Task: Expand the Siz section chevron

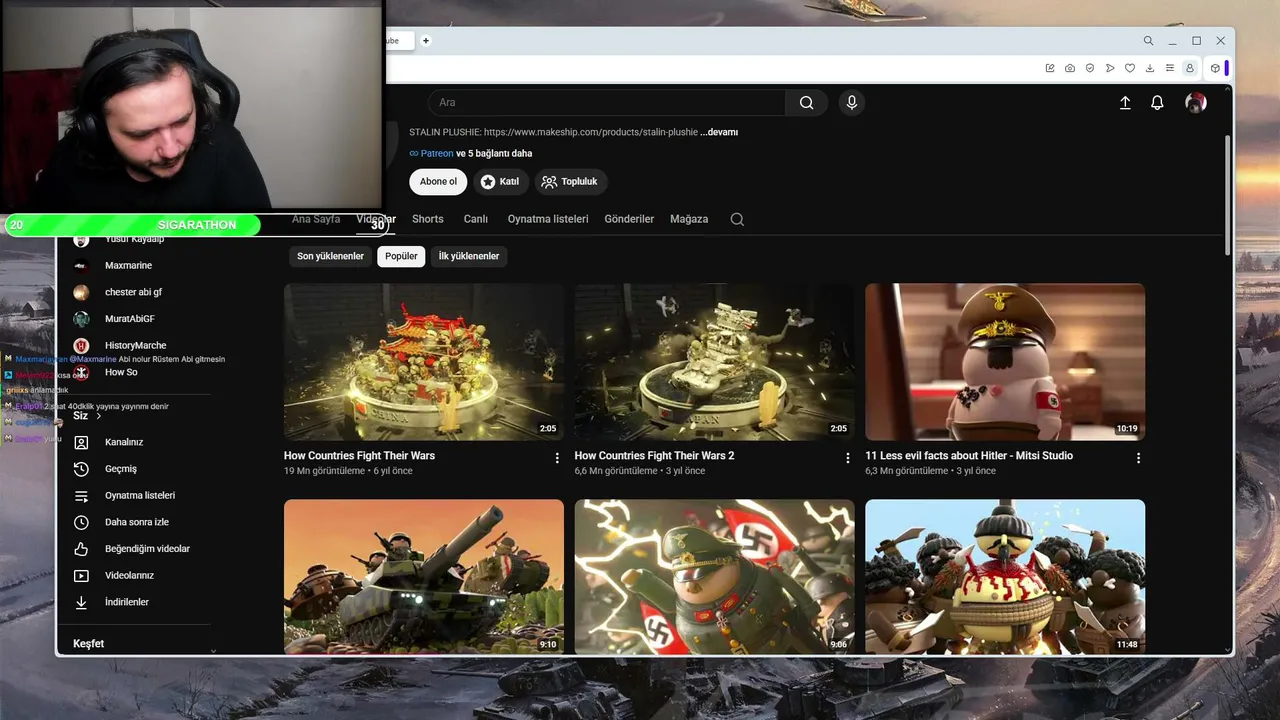Action: (x=99, y=416)
